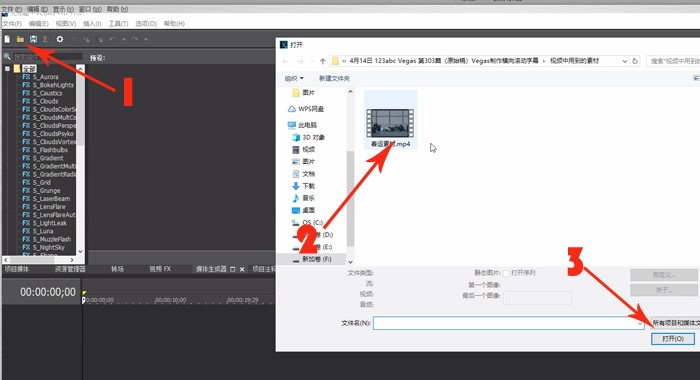Select 此电脑 in the navigation pane
The width and height of the screenshot is (700, 380).
pyautogui.click(x=302, y=125)
